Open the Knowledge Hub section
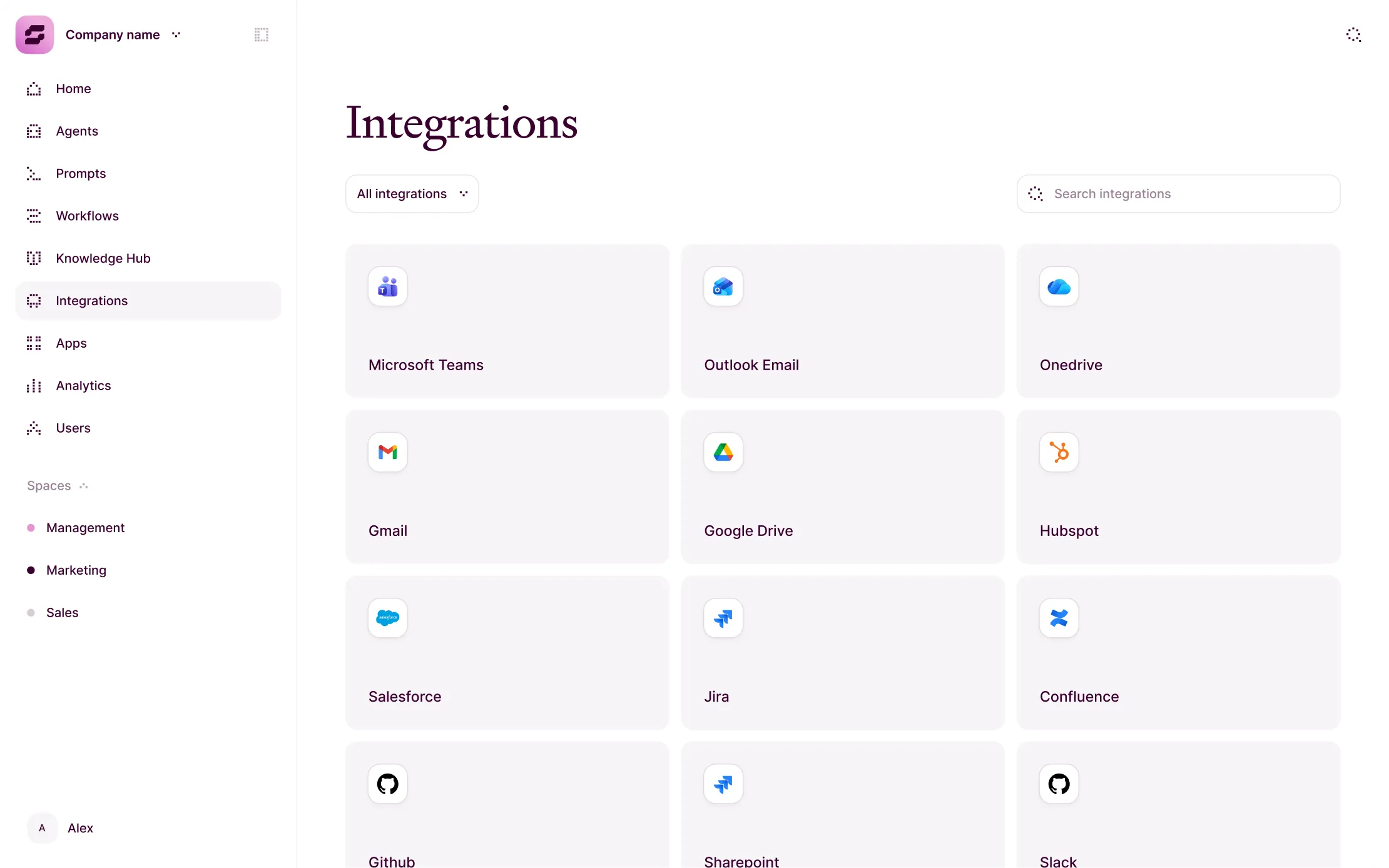Viewport: 1389px width, 868px height. click(x=103, y=258)
